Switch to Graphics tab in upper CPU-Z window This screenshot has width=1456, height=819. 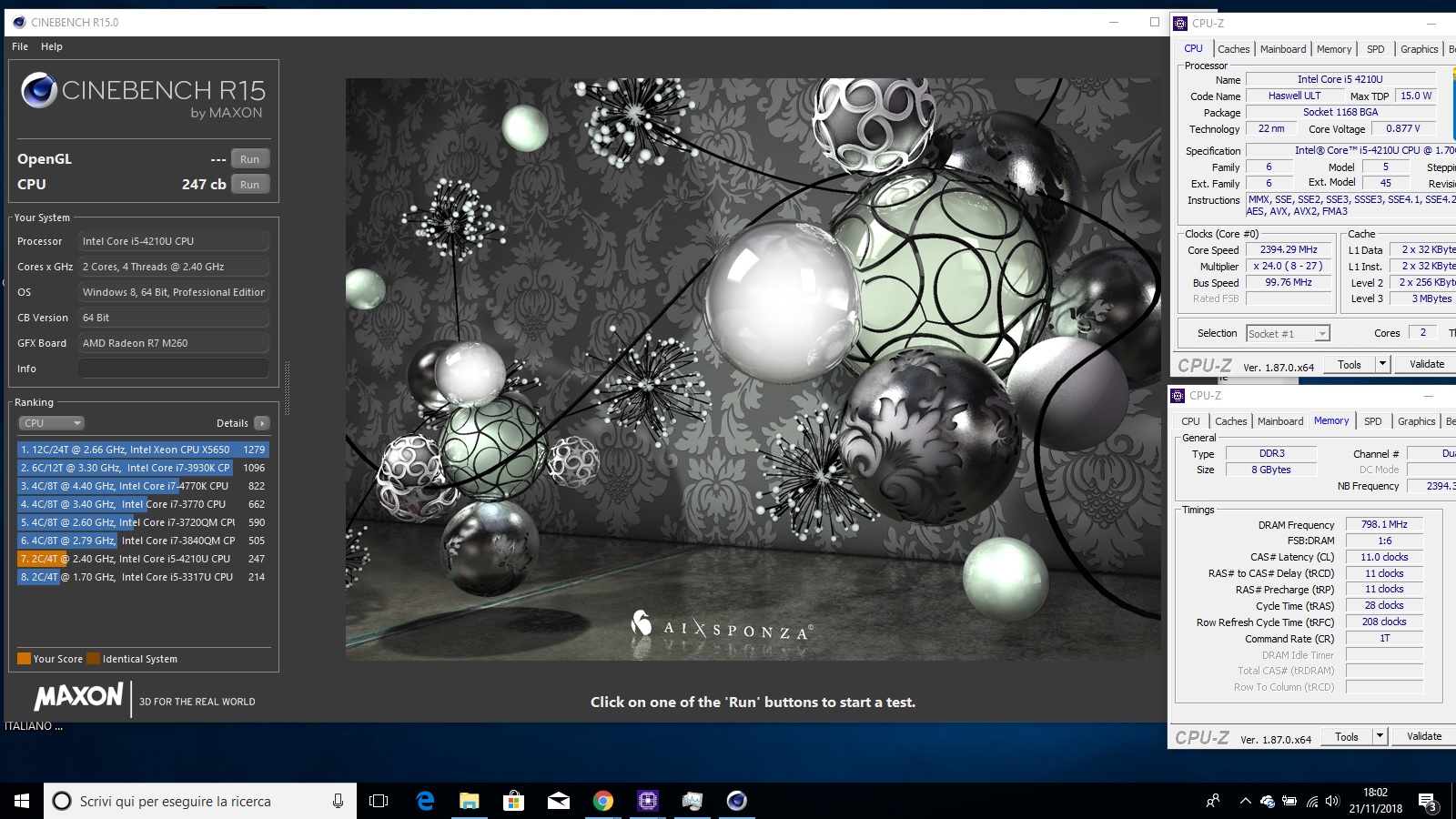coord(1420,49)
